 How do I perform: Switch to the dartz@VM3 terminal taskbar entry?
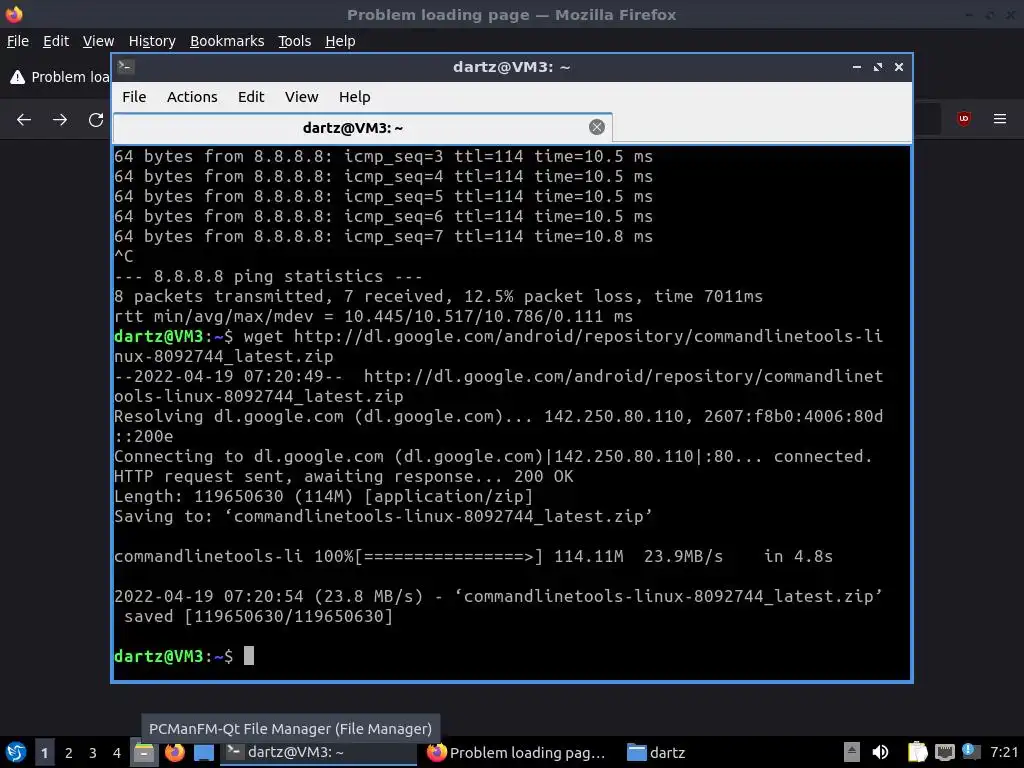pyautogui.click(x=318, y=752)
